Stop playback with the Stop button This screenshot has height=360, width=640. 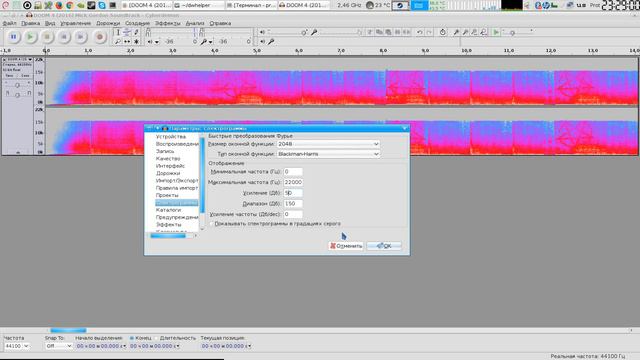click(x=47, y=37)
